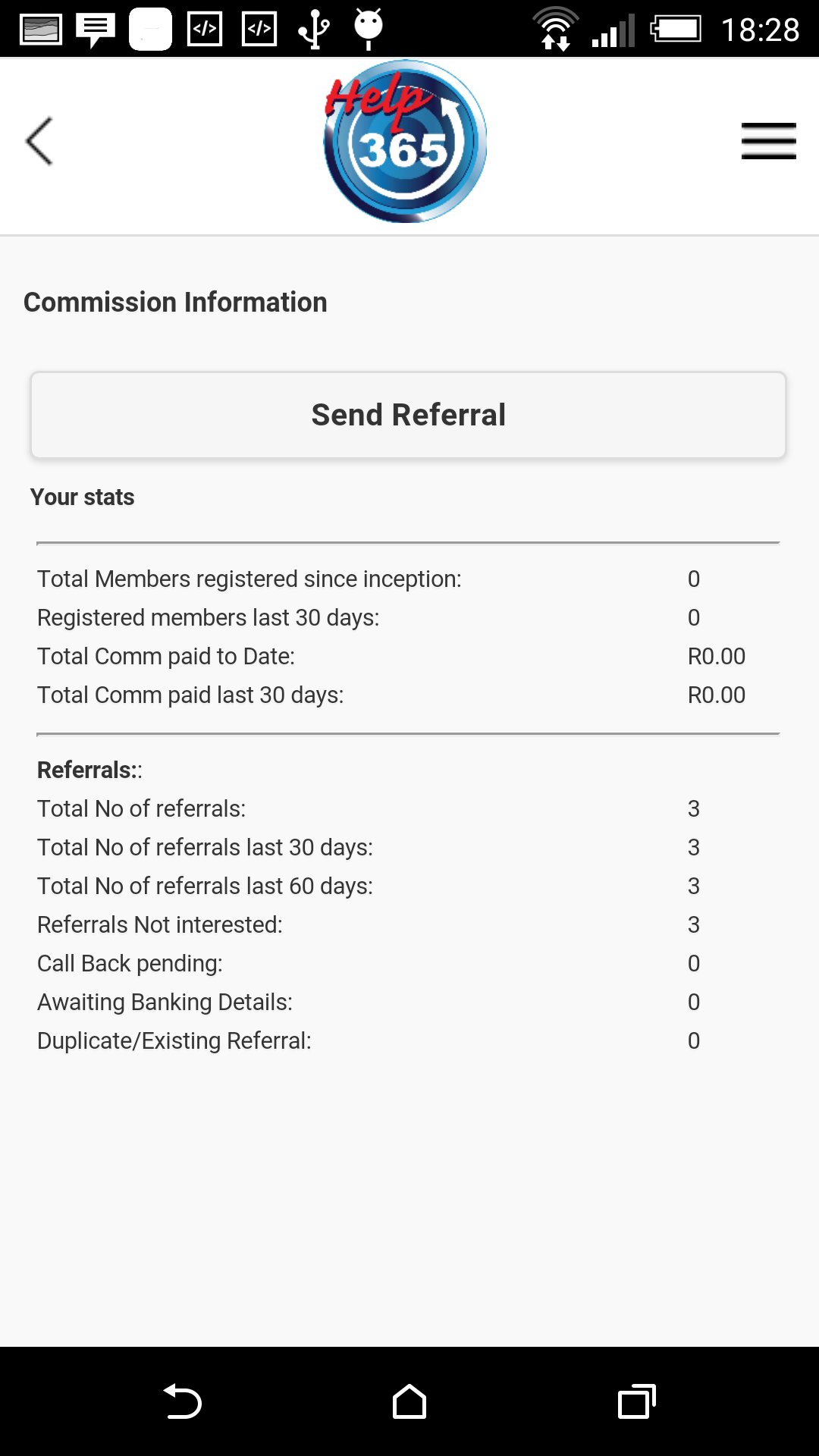Tap the message notification icon

(96, 30)
